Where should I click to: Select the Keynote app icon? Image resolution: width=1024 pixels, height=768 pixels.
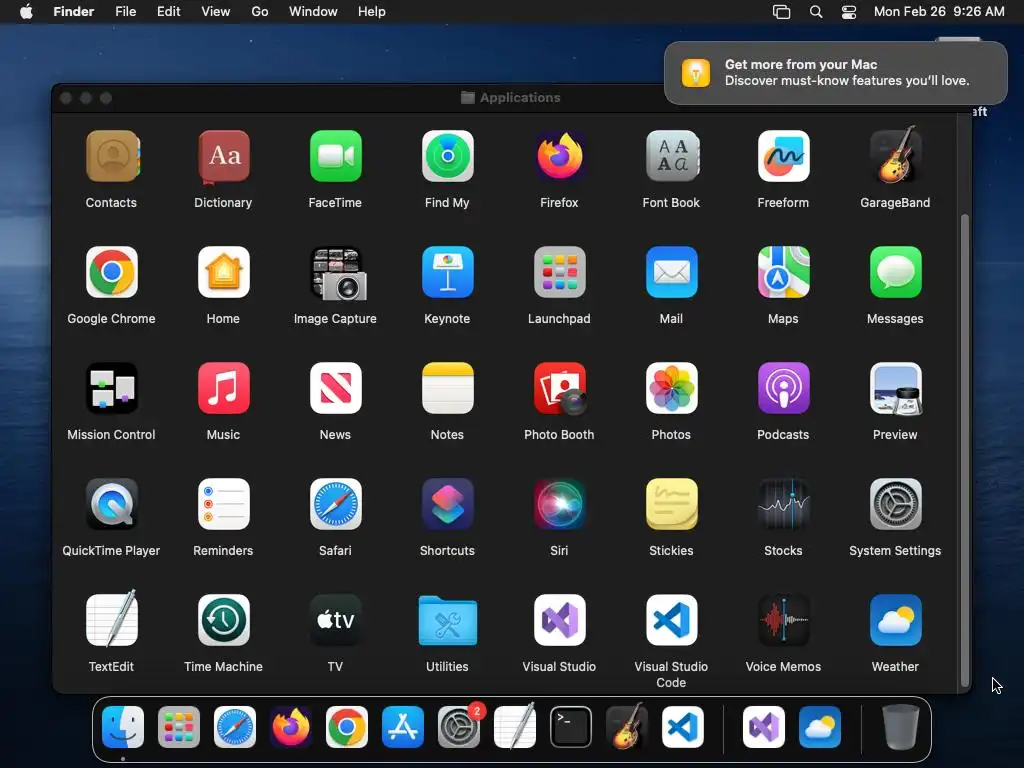[x=447, y=272]
